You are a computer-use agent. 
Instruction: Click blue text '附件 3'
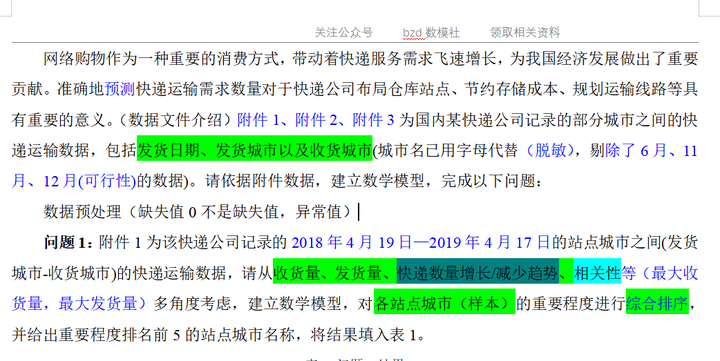[x=373, y=120]
